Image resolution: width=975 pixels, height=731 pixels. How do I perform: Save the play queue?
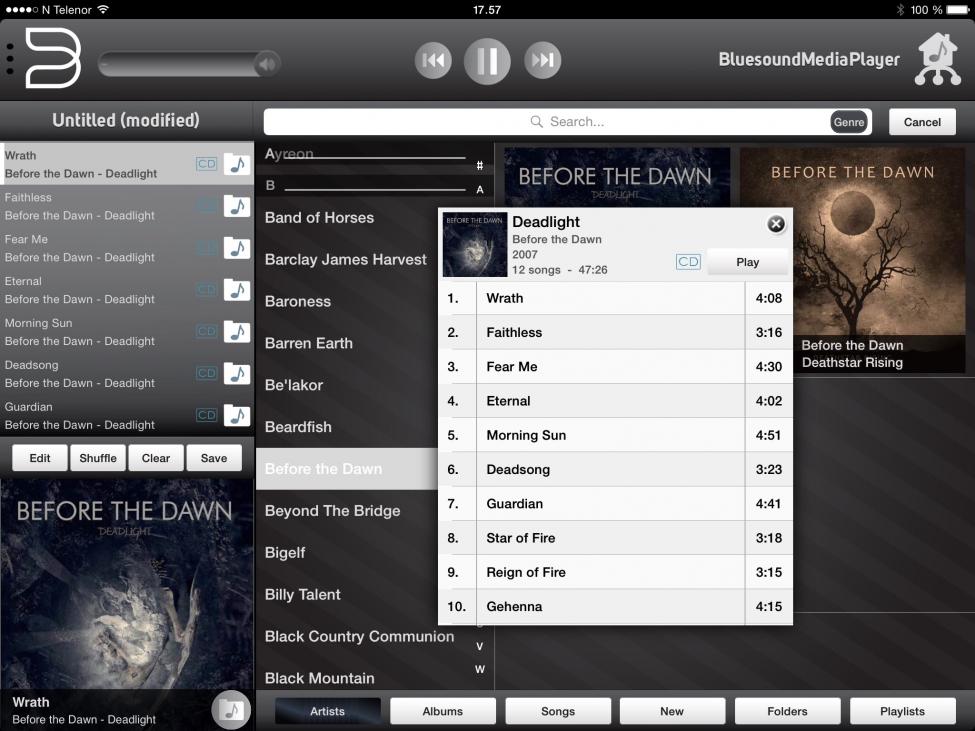point(214,458)
